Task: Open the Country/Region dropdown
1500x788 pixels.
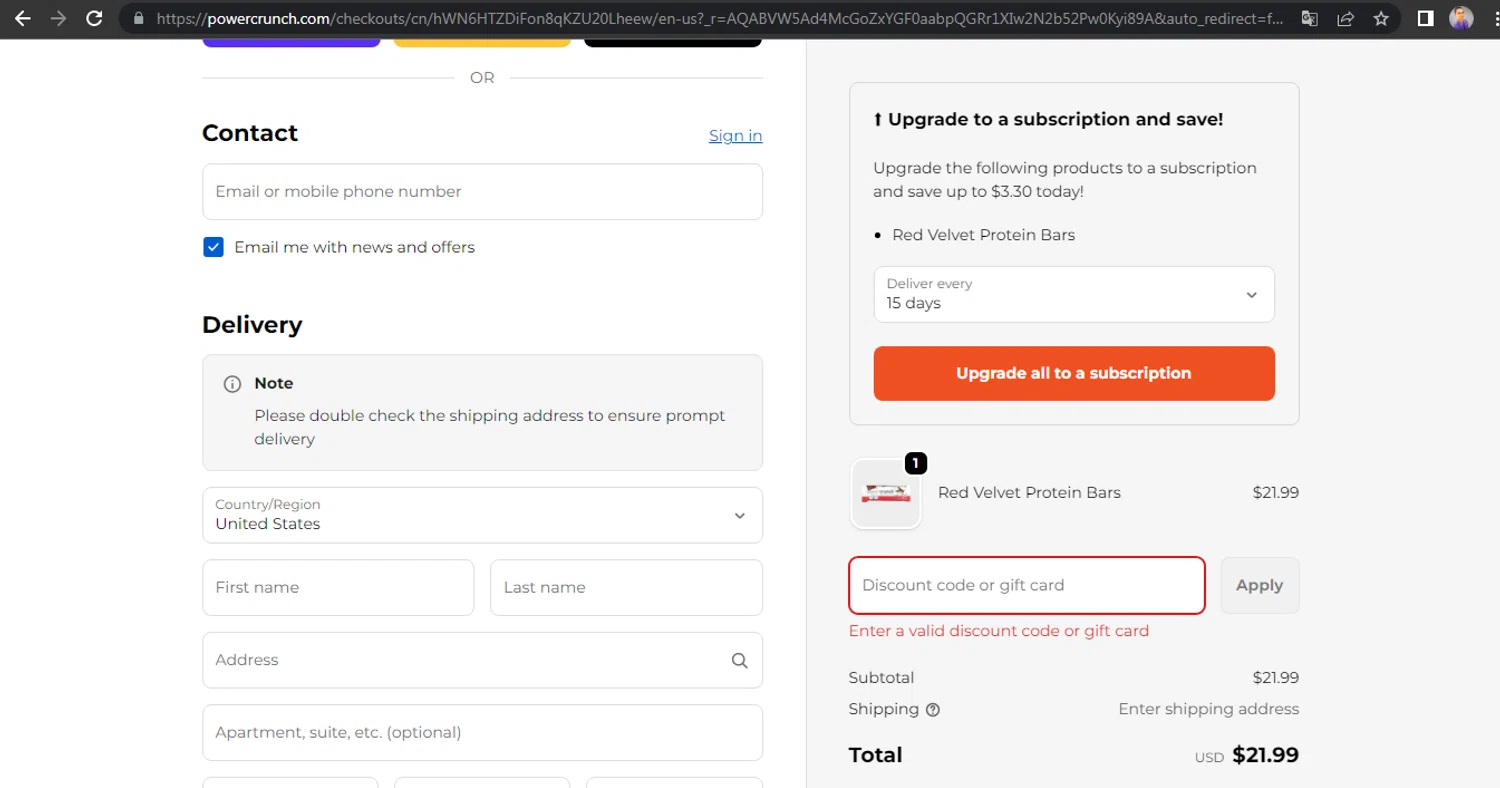Action: click(x=482, y=515)
